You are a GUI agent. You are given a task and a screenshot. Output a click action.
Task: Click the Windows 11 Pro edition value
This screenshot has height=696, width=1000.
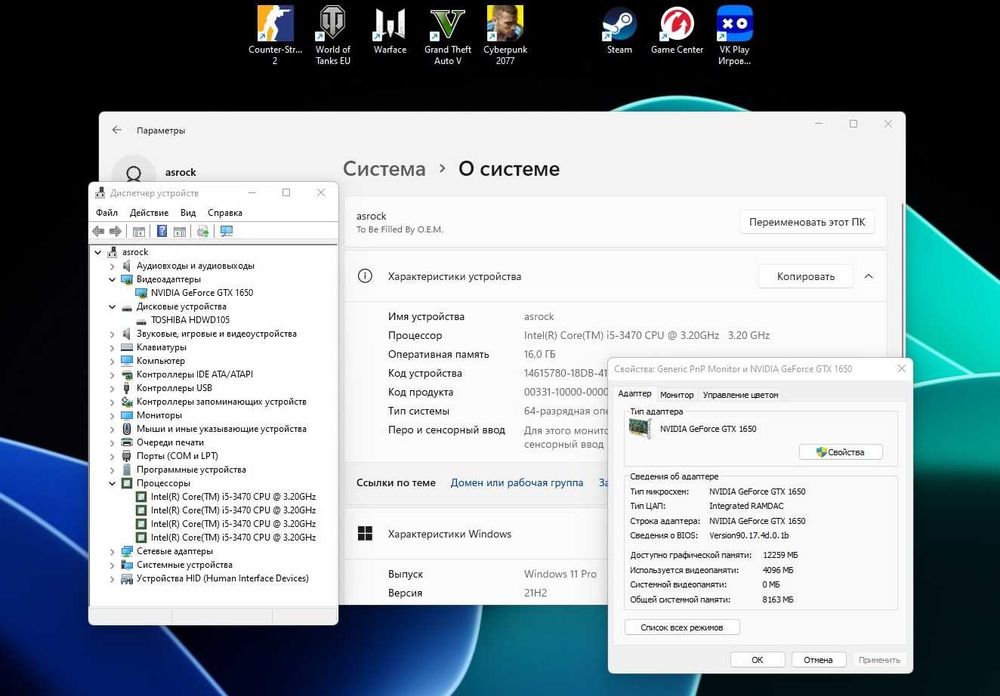[x=560, y=574]
